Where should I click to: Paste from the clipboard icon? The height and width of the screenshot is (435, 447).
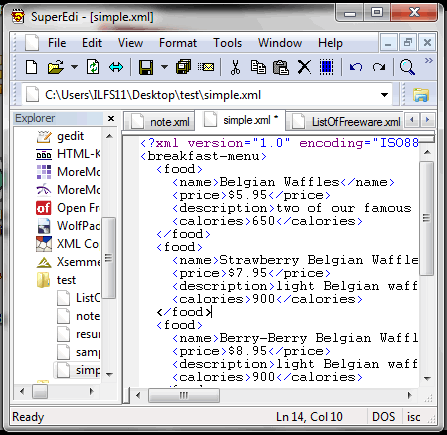[x=281, y=67]
